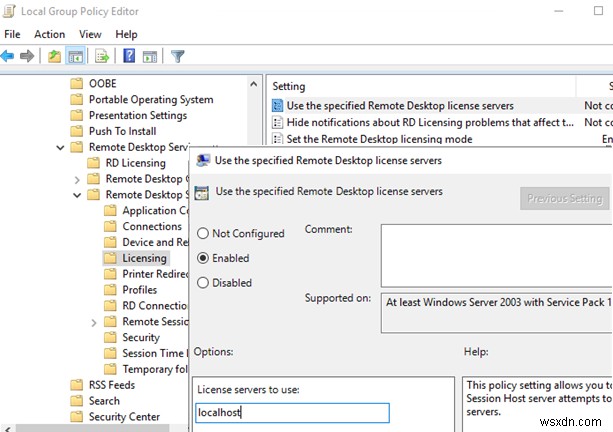This screenshot has height=432, width=613.
Task: Select the Temporary folders tree item
Action: [x=155, y=369]
